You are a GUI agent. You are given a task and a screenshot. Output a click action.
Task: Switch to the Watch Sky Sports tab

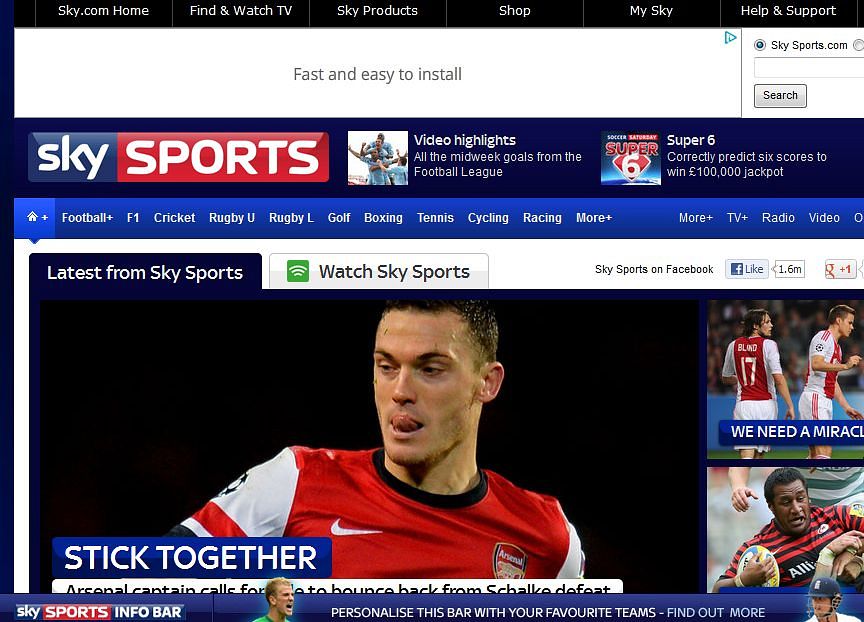pos(379,271)
